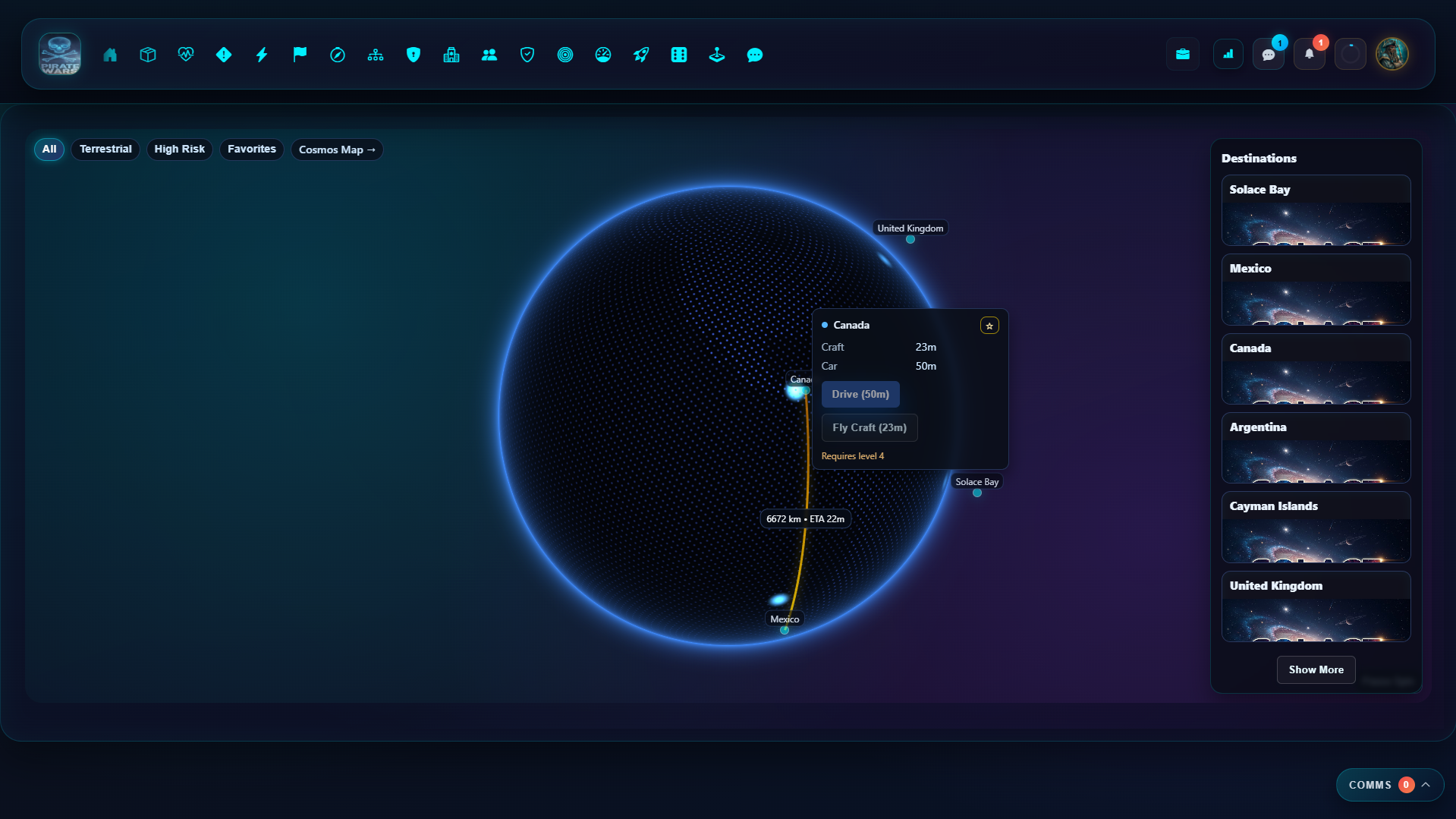This screenshot has height=819, width=1456.
Task: Open the briefcase icon near the profile
Action: (x=1183, y=54)
